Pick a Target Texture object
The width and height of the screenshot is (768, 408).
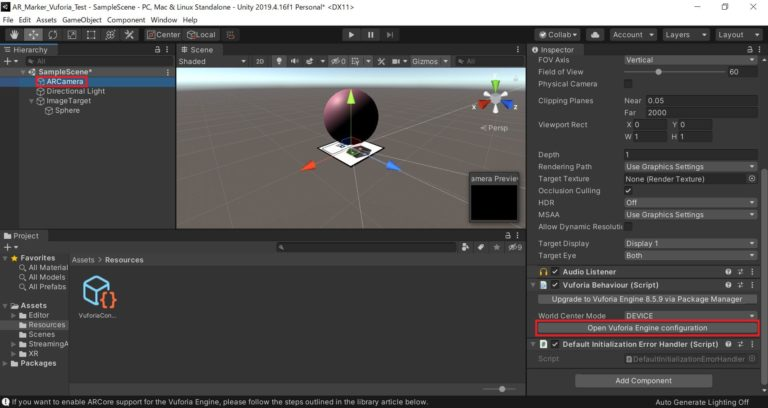coord(752,179)
